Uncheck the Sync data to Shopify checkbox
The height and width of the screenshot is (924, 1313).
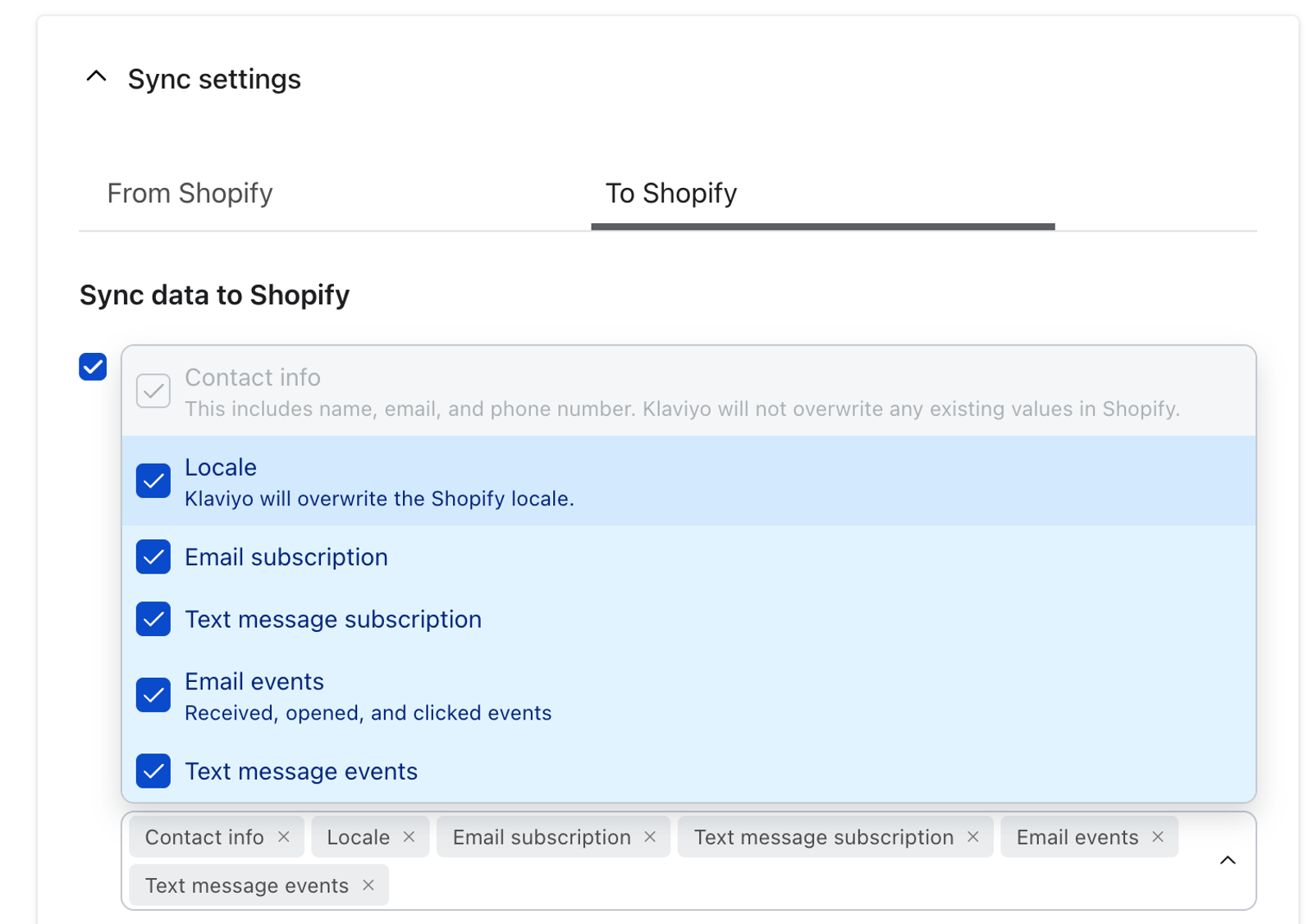(93, 366)
